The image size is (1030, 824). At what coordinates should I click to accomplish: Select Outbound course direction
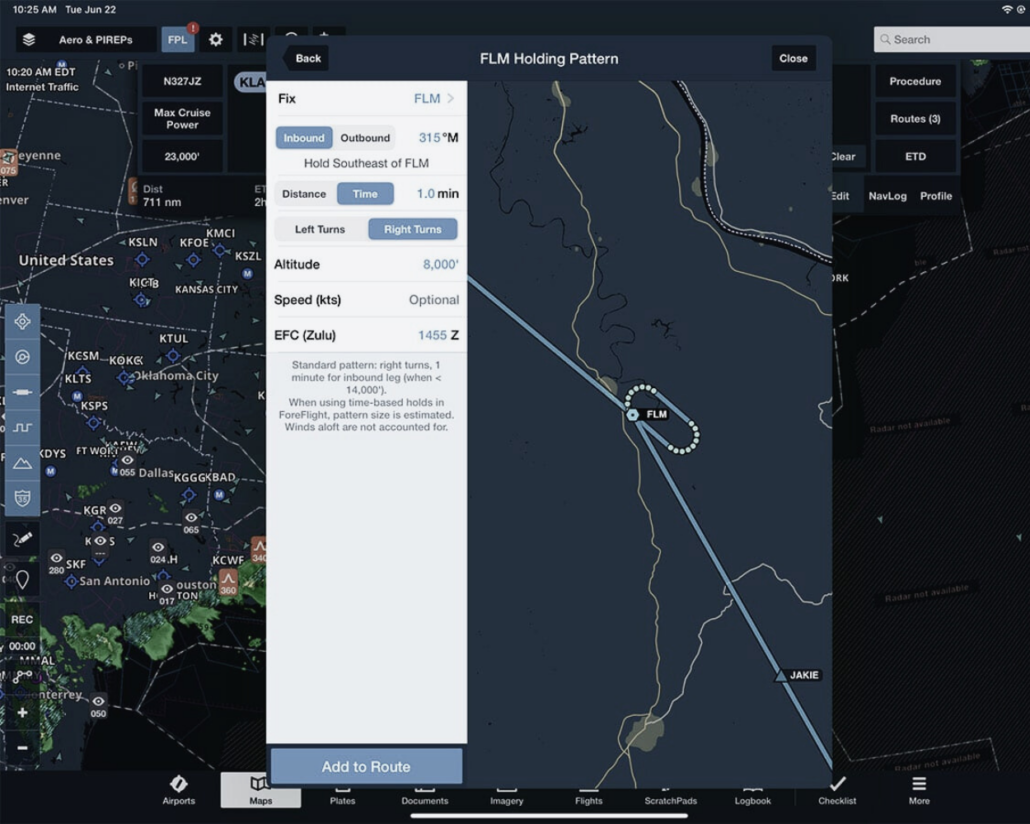[x=365, y=138]
